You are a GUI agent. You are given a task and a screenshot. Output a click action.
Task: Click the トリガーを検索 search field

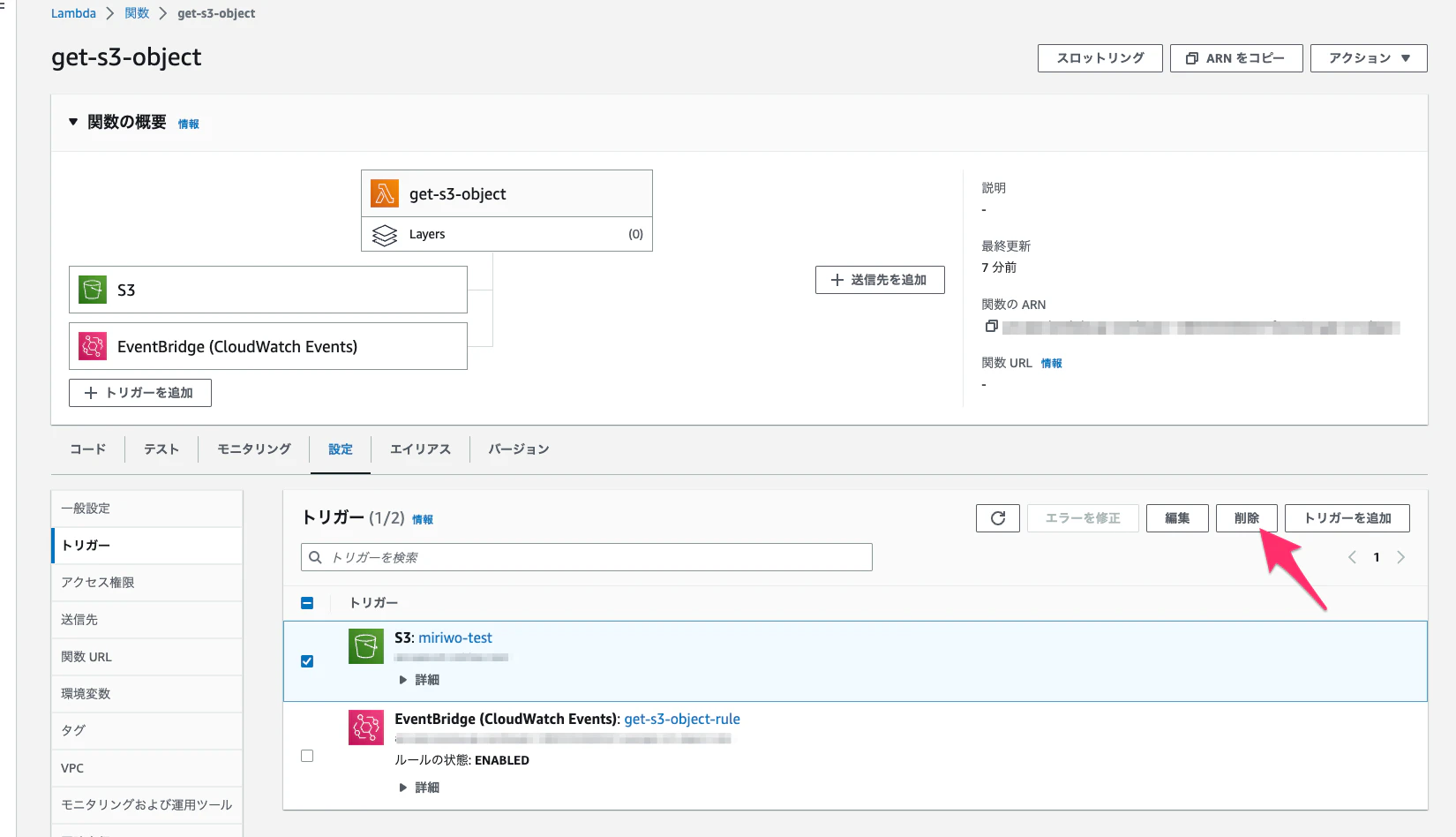click(x=587, y=557)
